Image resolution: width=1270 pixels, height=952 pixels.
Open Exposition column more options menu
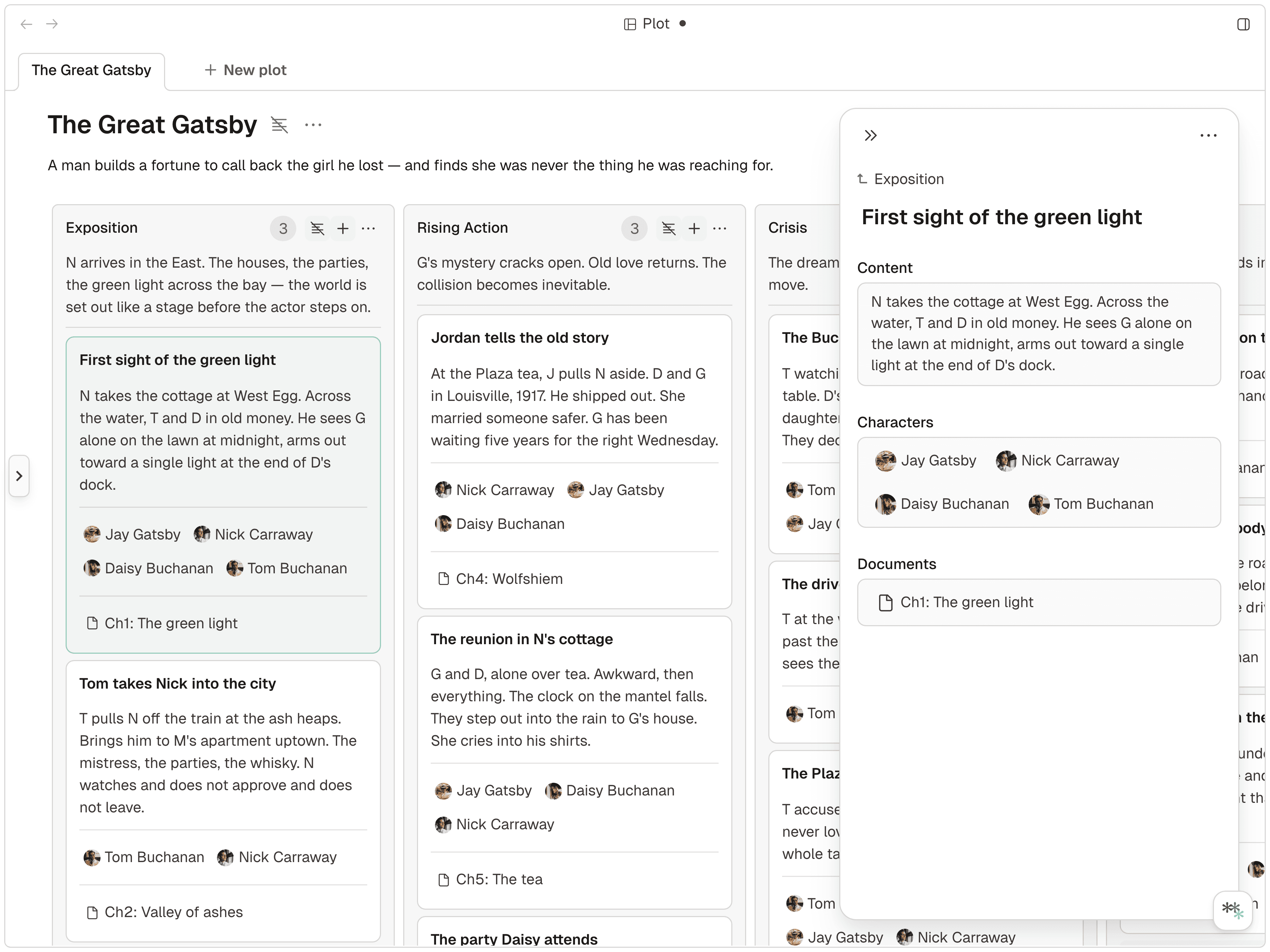pos(369,229)
